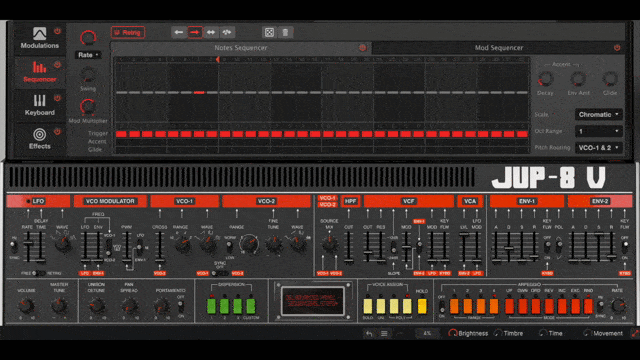Open the Scale Chromatic dropdown
The height and width of the screenshot is (360, 640).
click(x=599, y=115)
